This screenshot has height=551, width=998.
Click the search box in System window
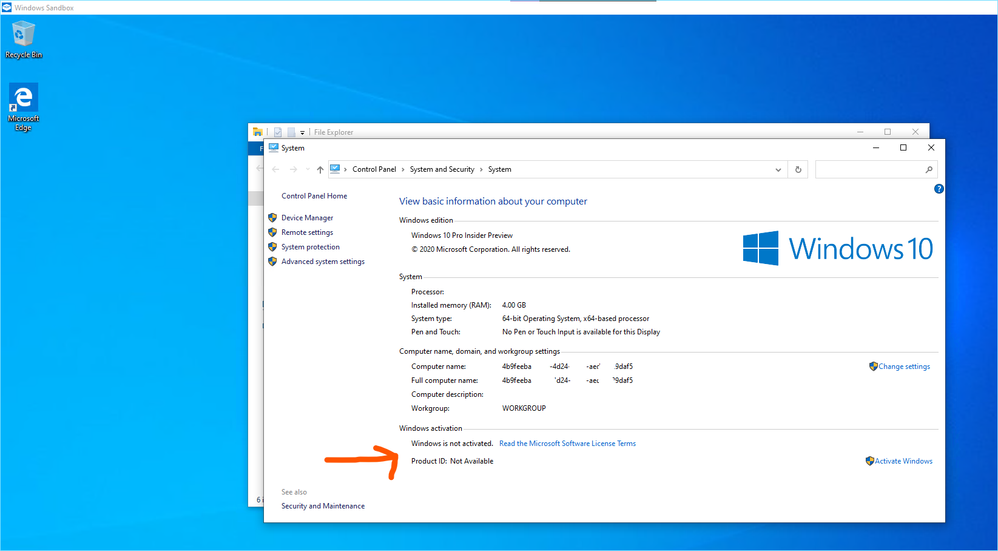coord(876,170)
